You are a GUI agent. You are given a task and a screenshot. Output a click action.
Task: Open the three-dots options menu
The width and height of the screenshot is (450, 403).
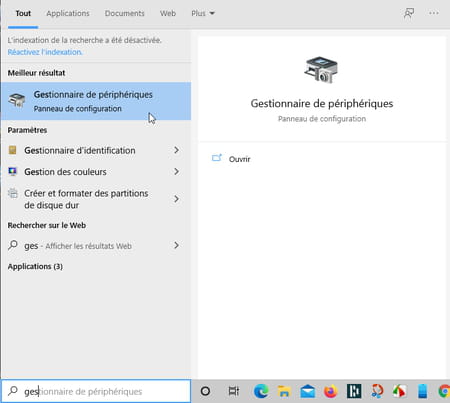click(434, 13)
